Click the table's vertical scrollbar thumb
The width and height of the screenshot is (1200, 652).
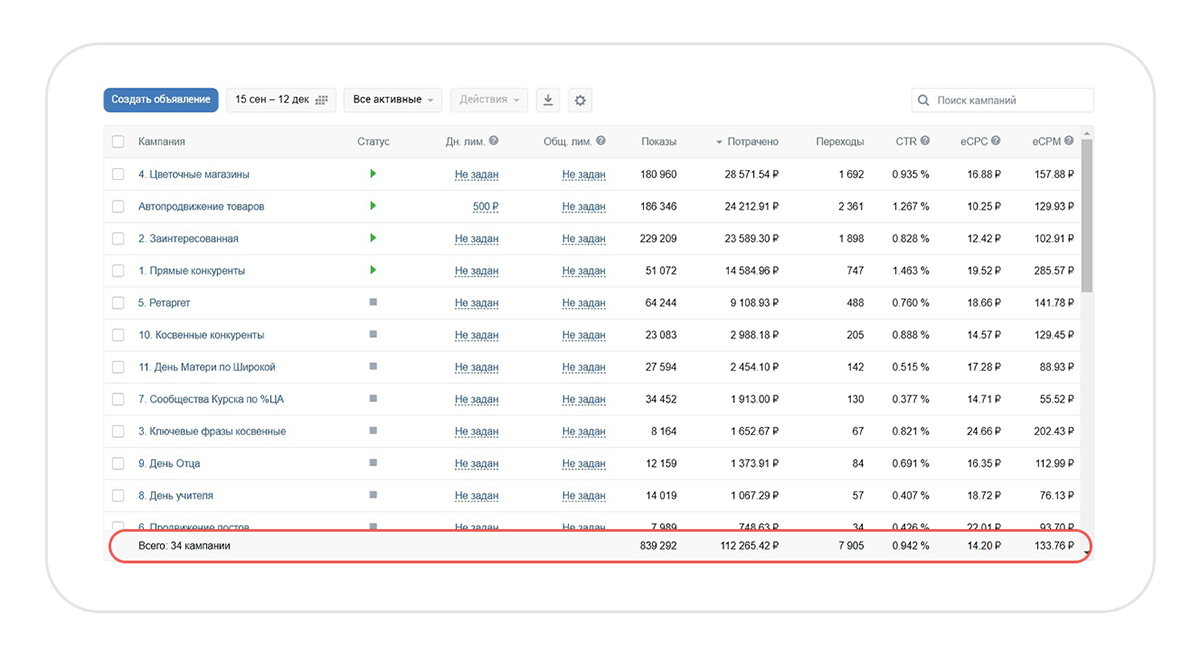[1087, 215]
